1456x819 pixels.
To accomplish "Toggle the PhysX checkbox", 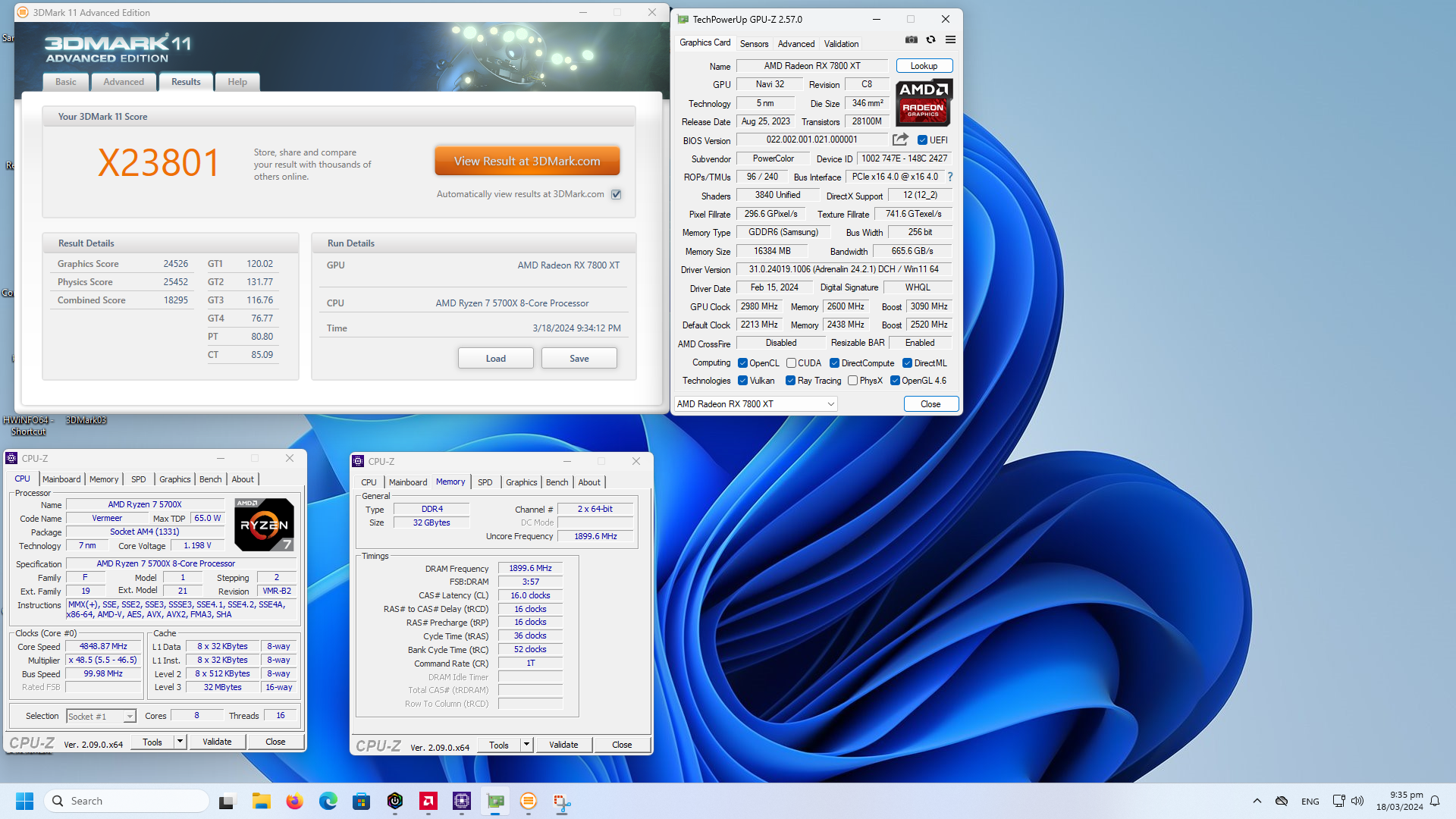I will click(x=852, y=381).
